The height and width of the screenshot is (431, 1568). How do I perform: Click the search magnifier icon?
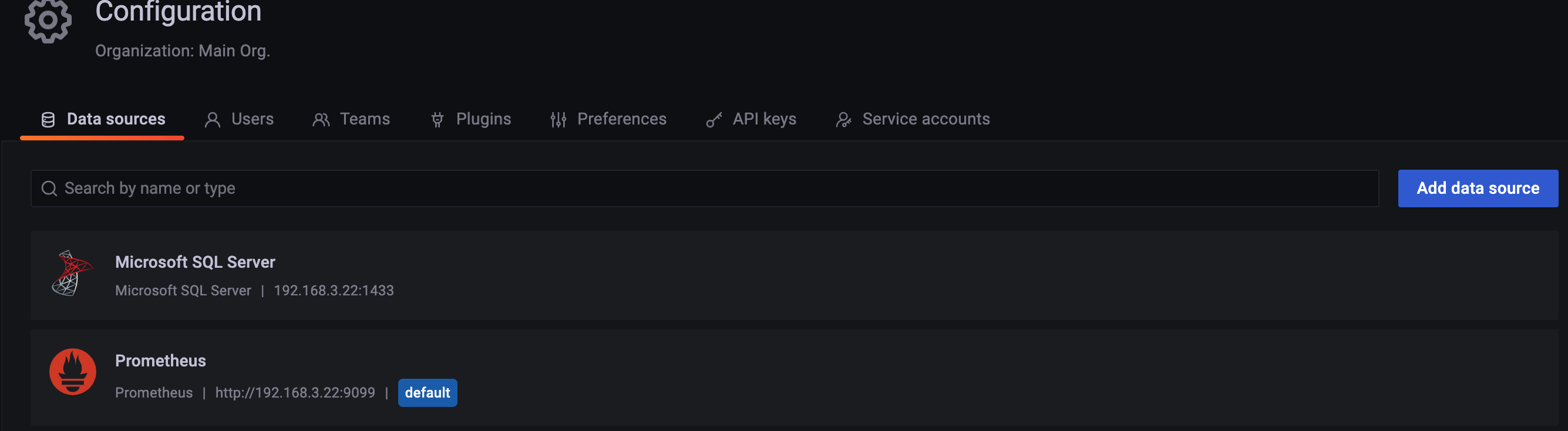pyautogui.click(x=49, y=188)
